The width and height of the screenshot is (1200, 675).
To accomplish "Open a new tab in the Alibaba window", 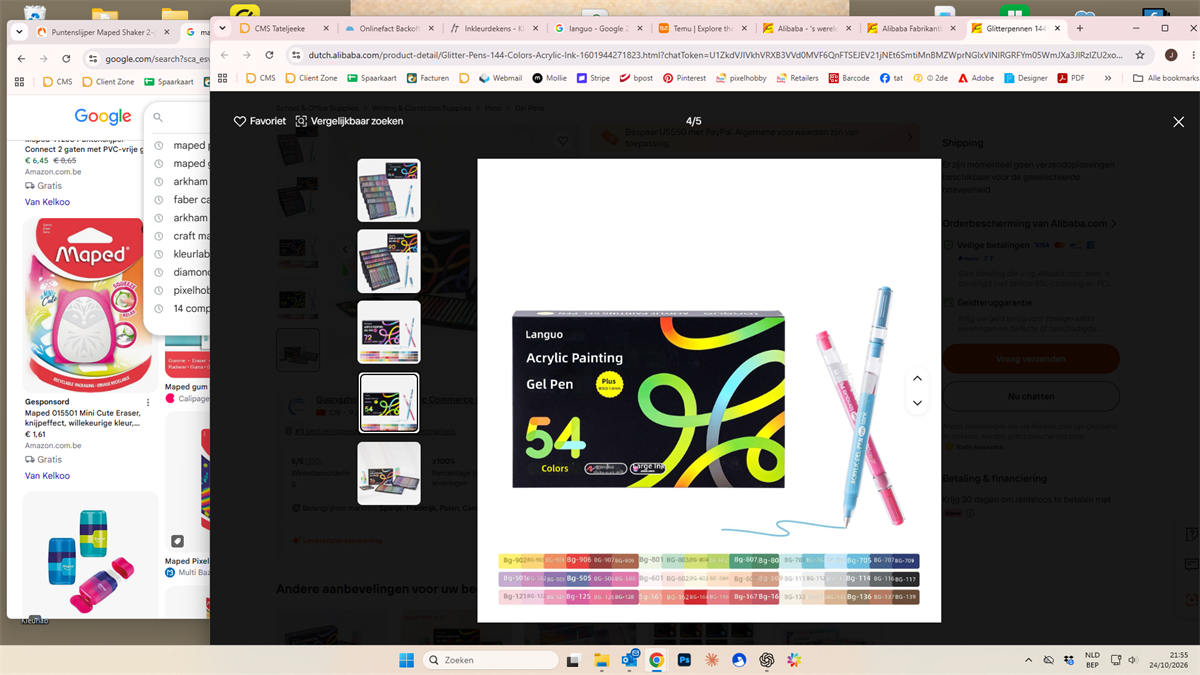I will pyautogui.click(x=1079, y=28).
